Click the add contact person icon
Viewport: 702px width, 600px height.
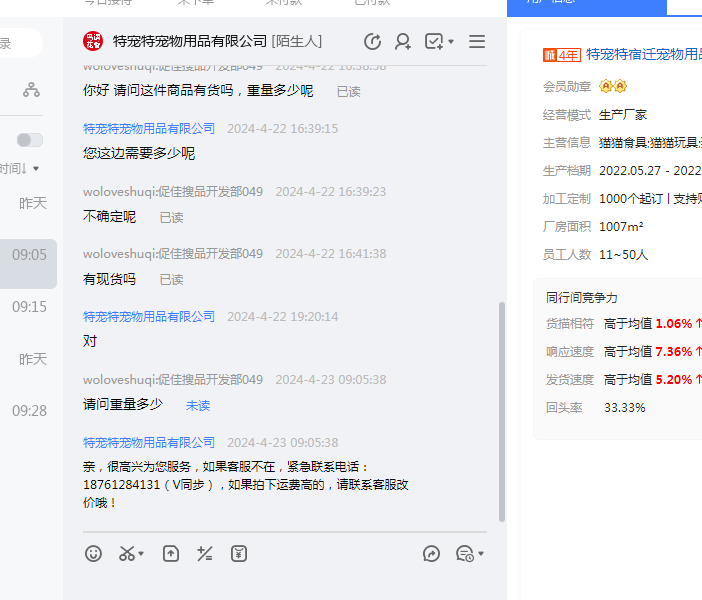[x=403, y=41]
